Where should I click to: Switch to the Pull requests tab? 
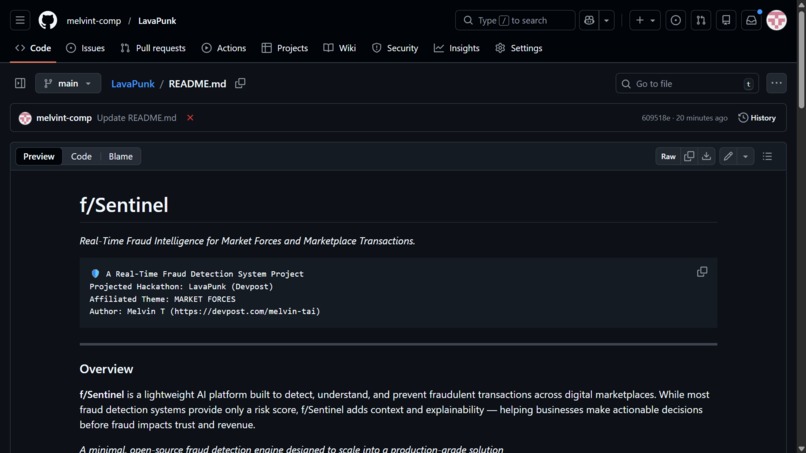pos(153,48)
